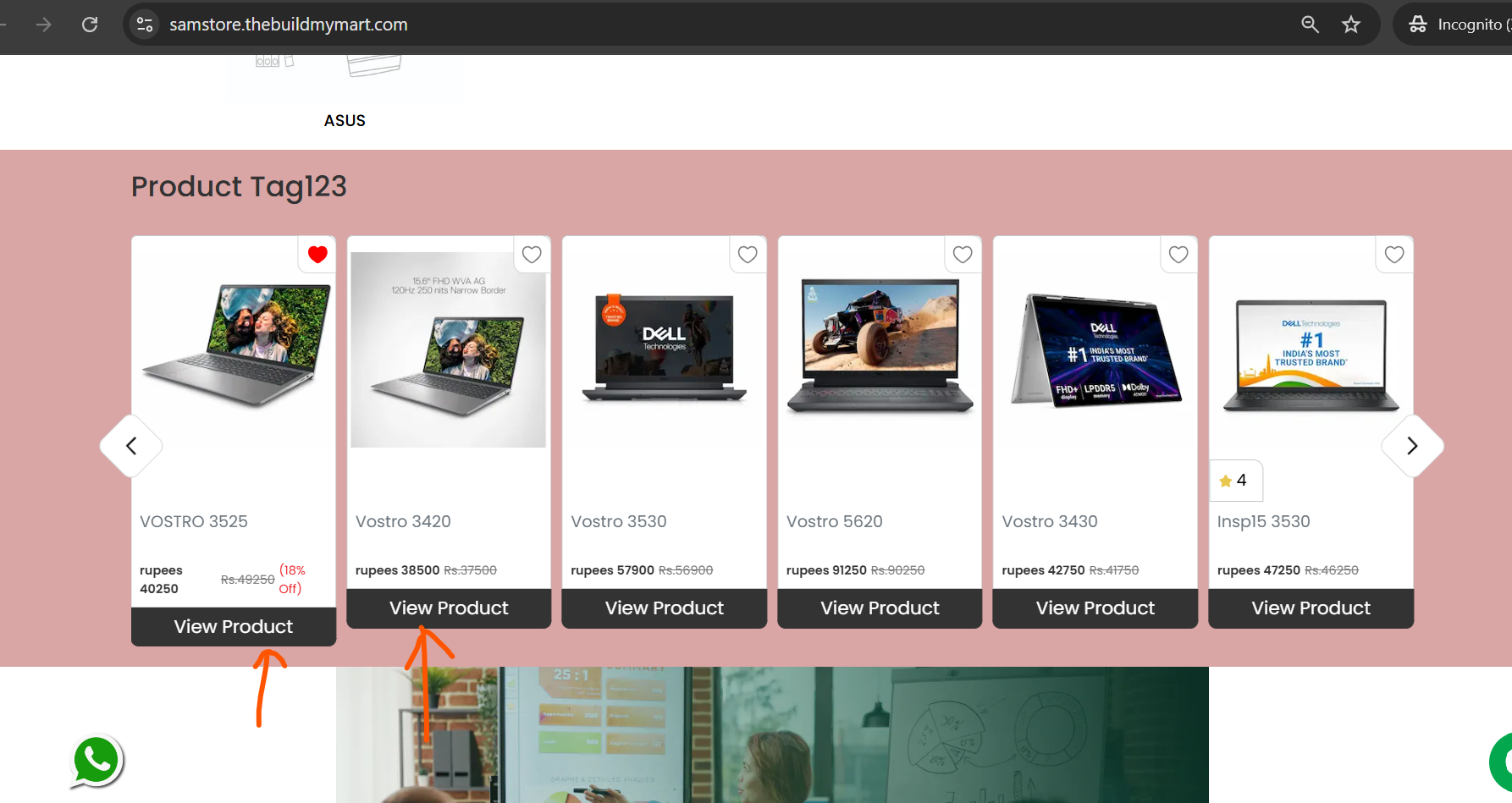The width and height of the screenshot is (1512, 803).
Task: Open the Vostro 3430 laptop image
Action: tap(1095, 349)
